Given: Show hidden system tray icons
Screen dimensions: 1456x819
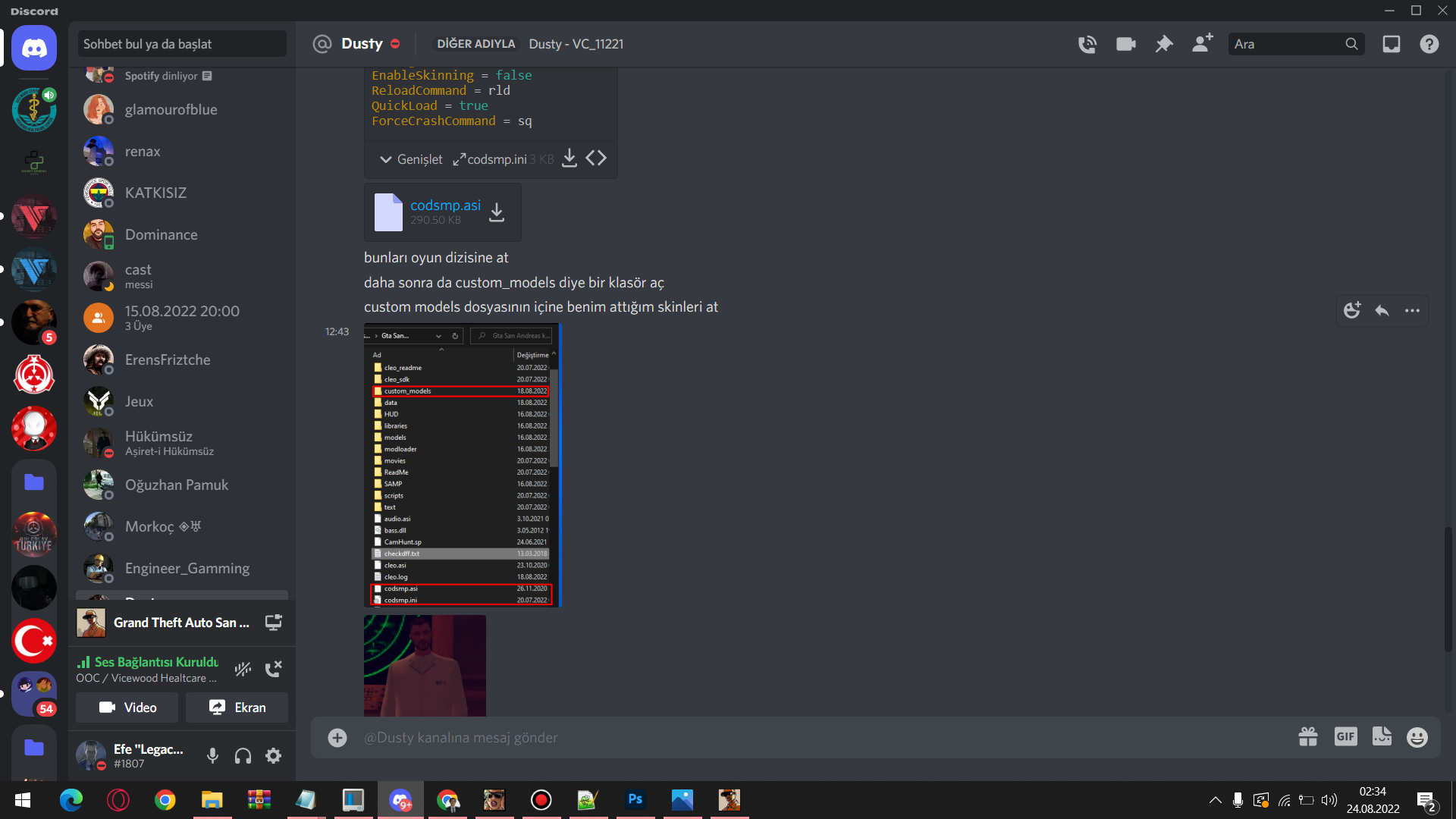Looking at the screenshot, I should (x=1215, y=800).
